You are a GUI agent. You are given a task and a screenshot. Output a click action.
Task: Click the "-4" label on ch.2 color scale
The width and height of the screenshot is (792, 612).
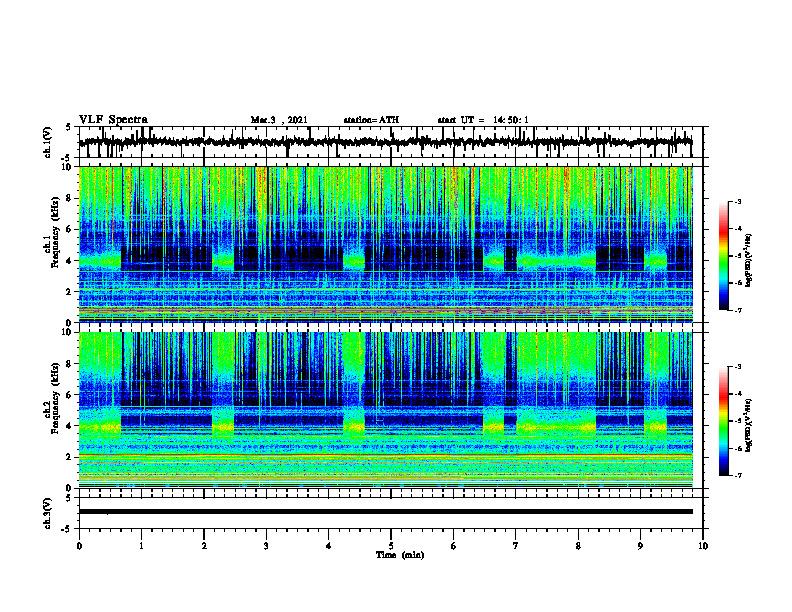click(737, 394)
